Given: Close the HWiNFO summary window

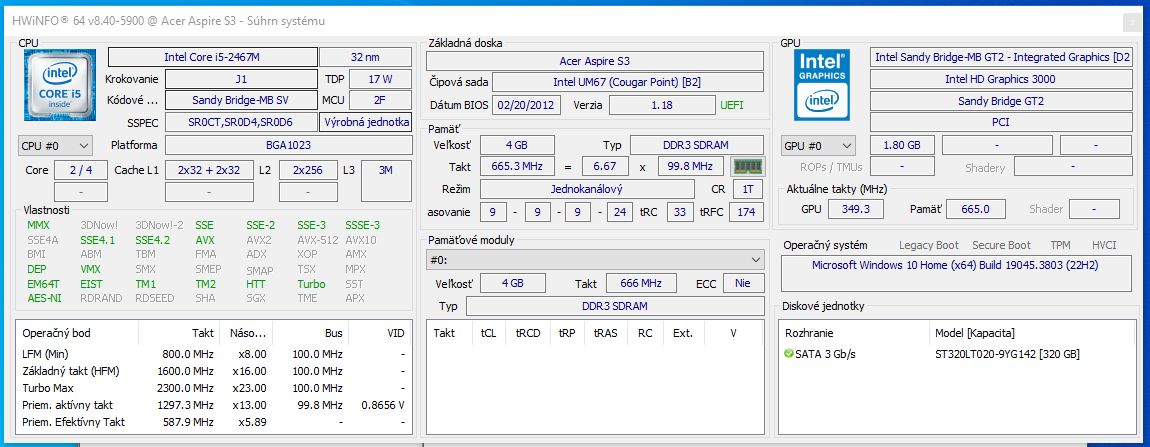Looking at the screenshot, I should [1133, 23].
